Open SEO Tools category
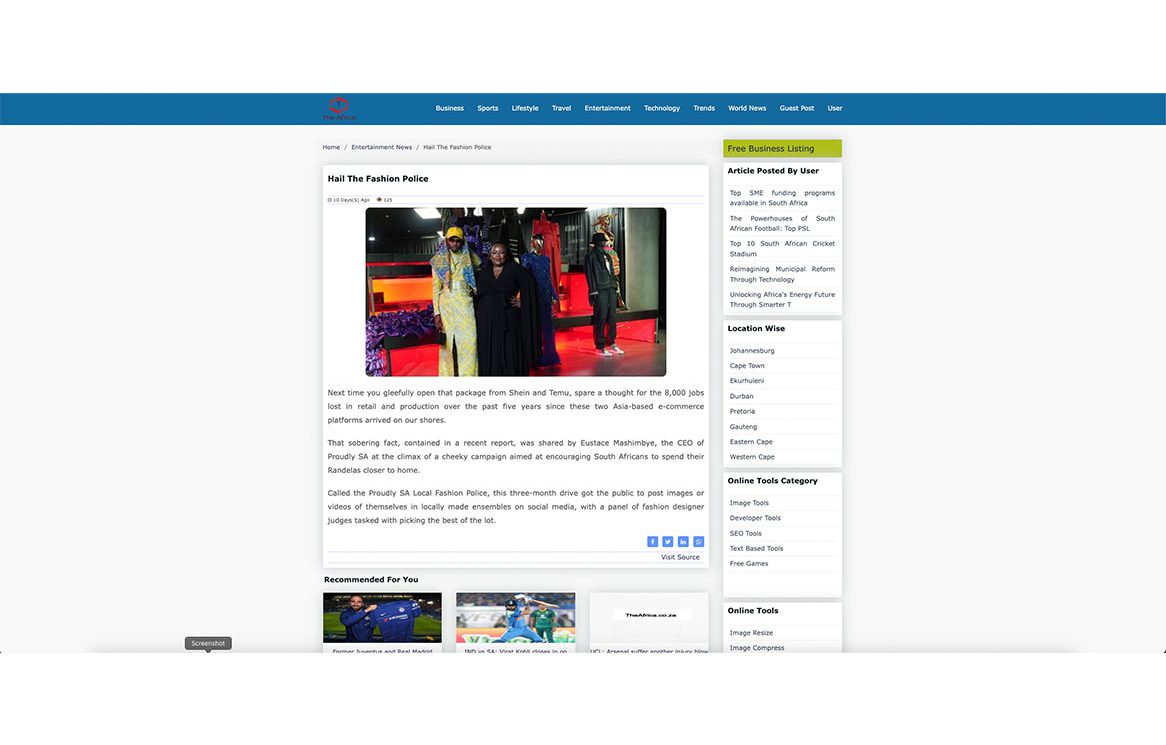This screenshot has height=745, width=1166. (x=745, y=533)
